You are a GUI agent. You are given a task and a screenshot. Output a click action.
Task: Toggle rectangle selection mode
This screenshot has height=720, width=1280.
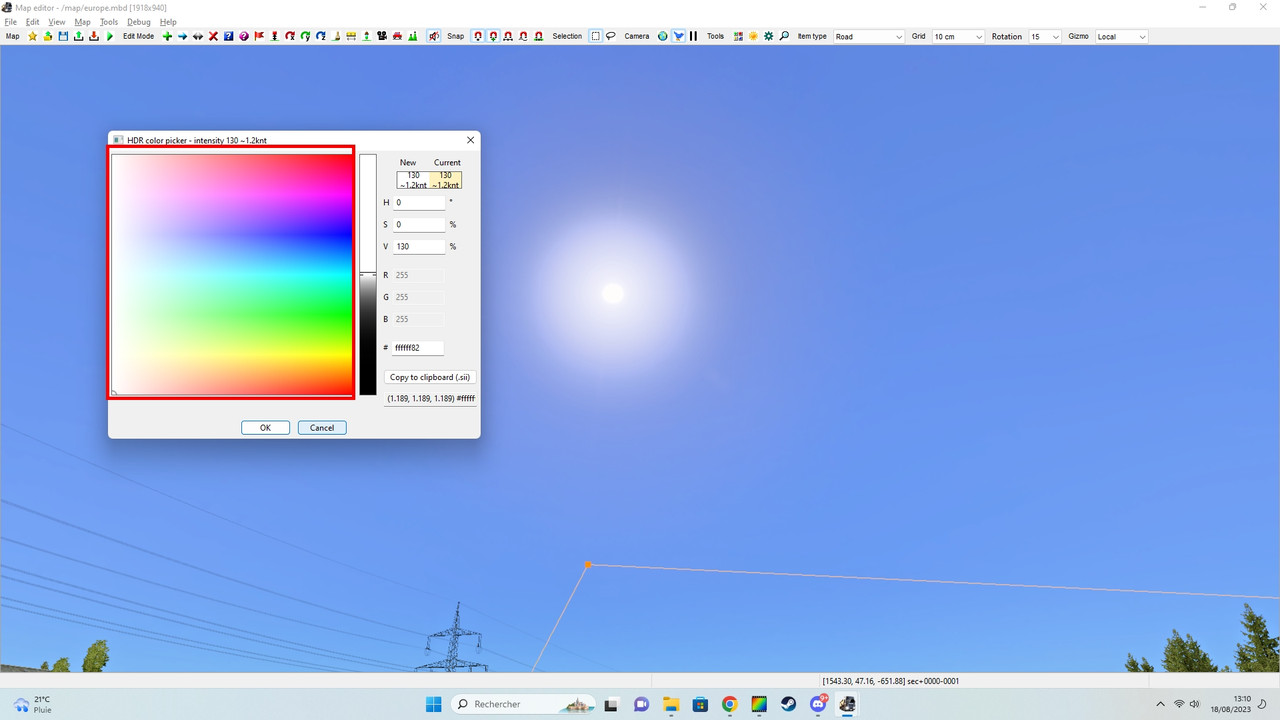click(595, 36)
